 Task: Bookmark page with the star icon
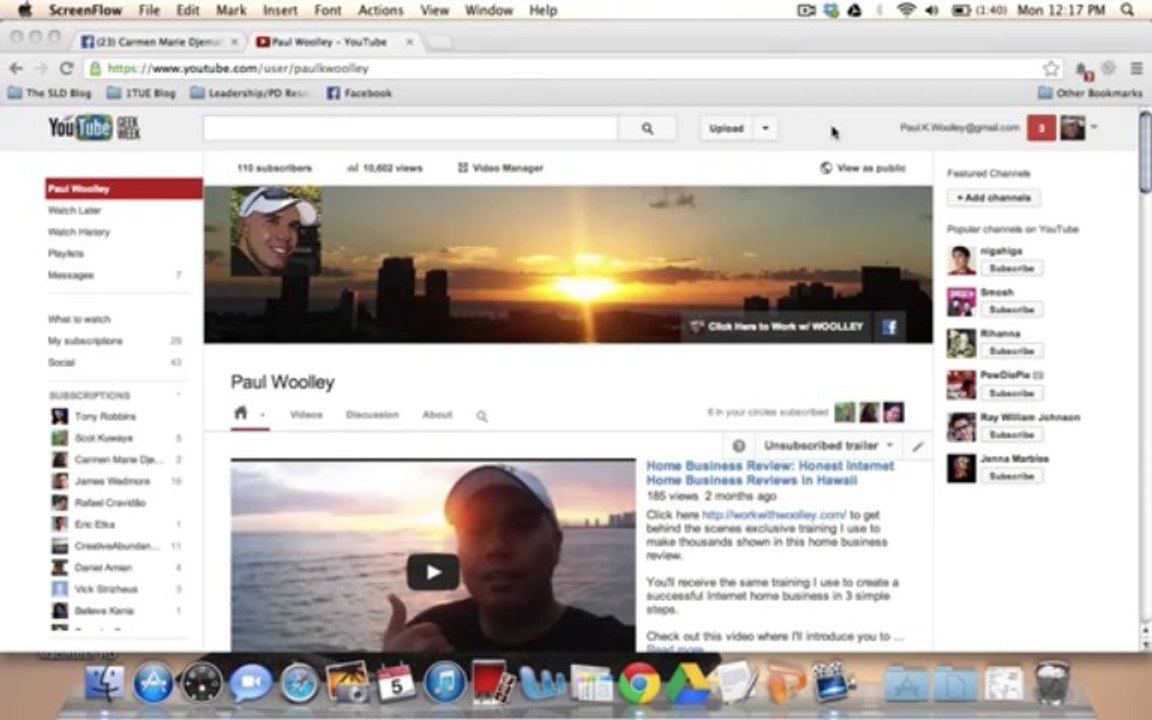(x=1051, y=68)
